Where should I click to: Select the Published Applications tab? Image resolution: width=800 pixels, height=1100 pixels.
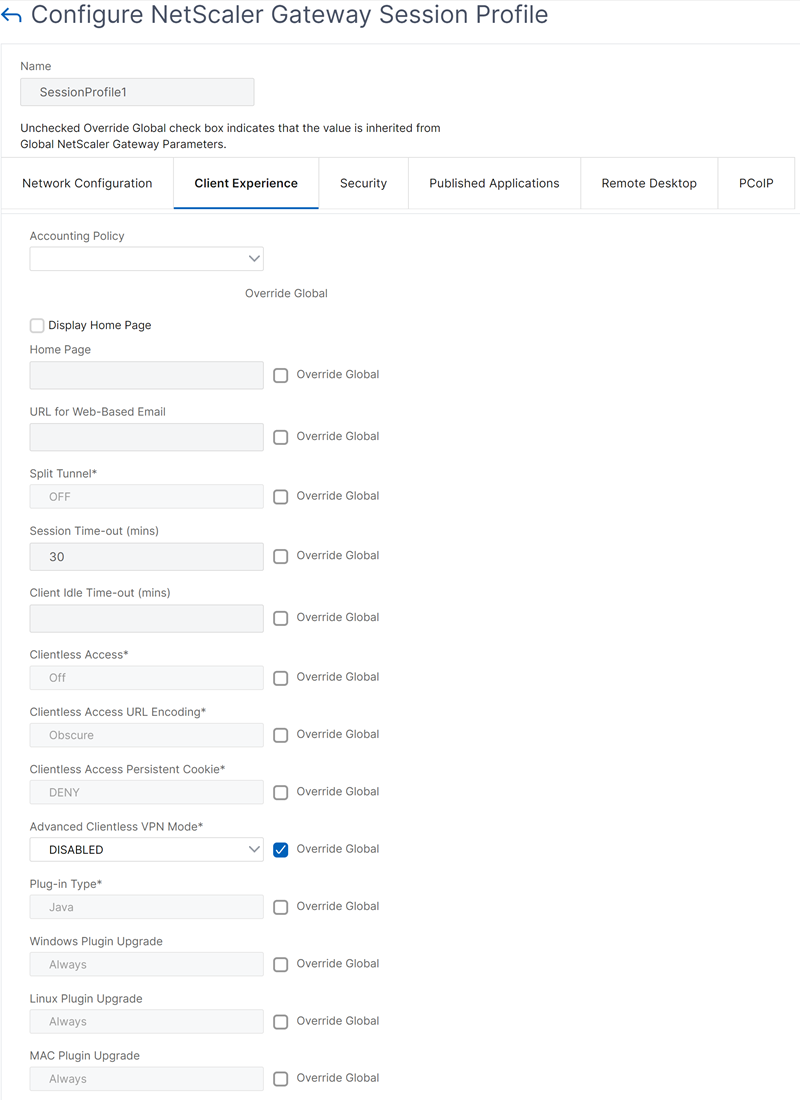click(494, 183)
